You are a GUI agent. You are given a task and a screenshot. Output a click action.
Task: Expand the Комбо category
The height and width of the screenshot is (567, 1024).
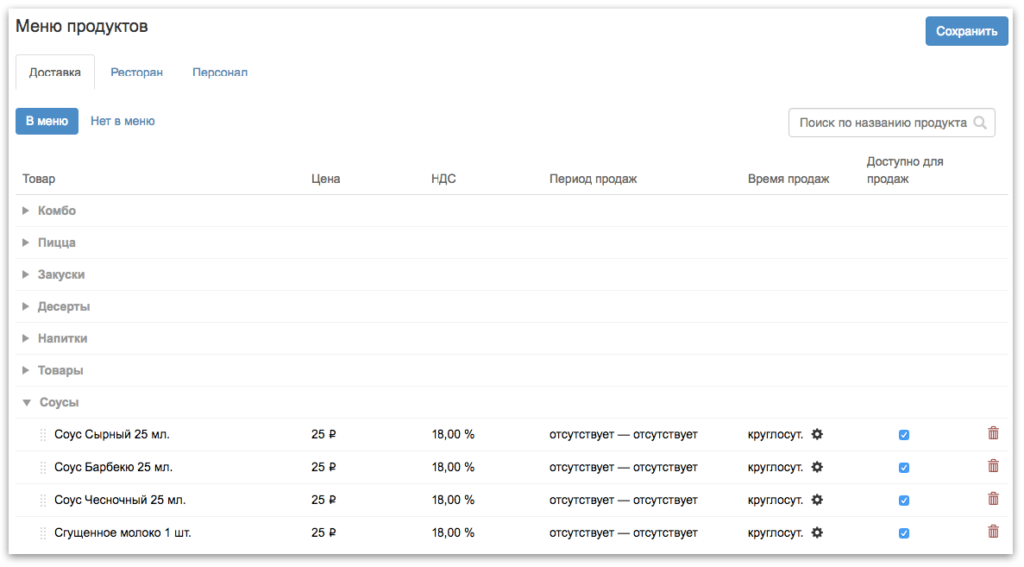(x=25, y=210)
